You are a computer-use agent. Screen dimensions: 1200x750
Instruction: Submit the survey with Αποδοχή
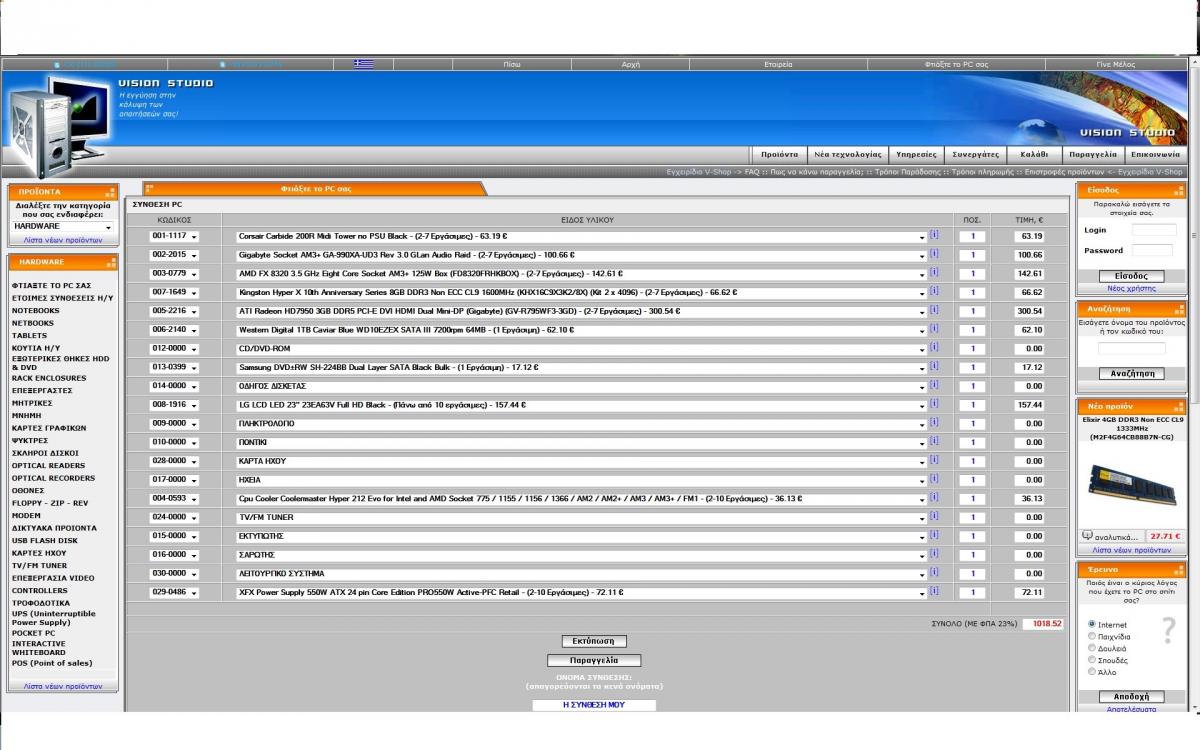point(1130,696)
